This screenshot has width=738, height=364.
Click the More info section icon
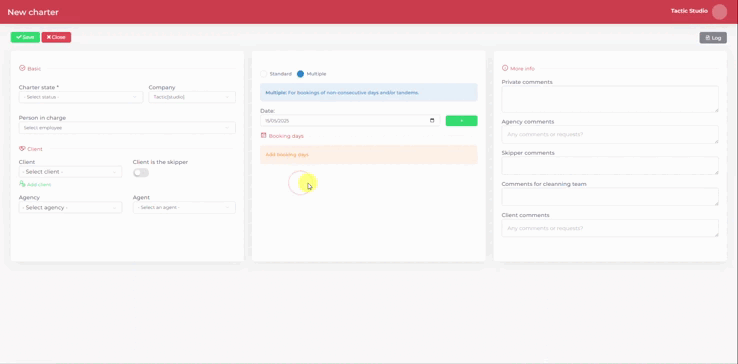pyautogui.click(x=505, y=68)
